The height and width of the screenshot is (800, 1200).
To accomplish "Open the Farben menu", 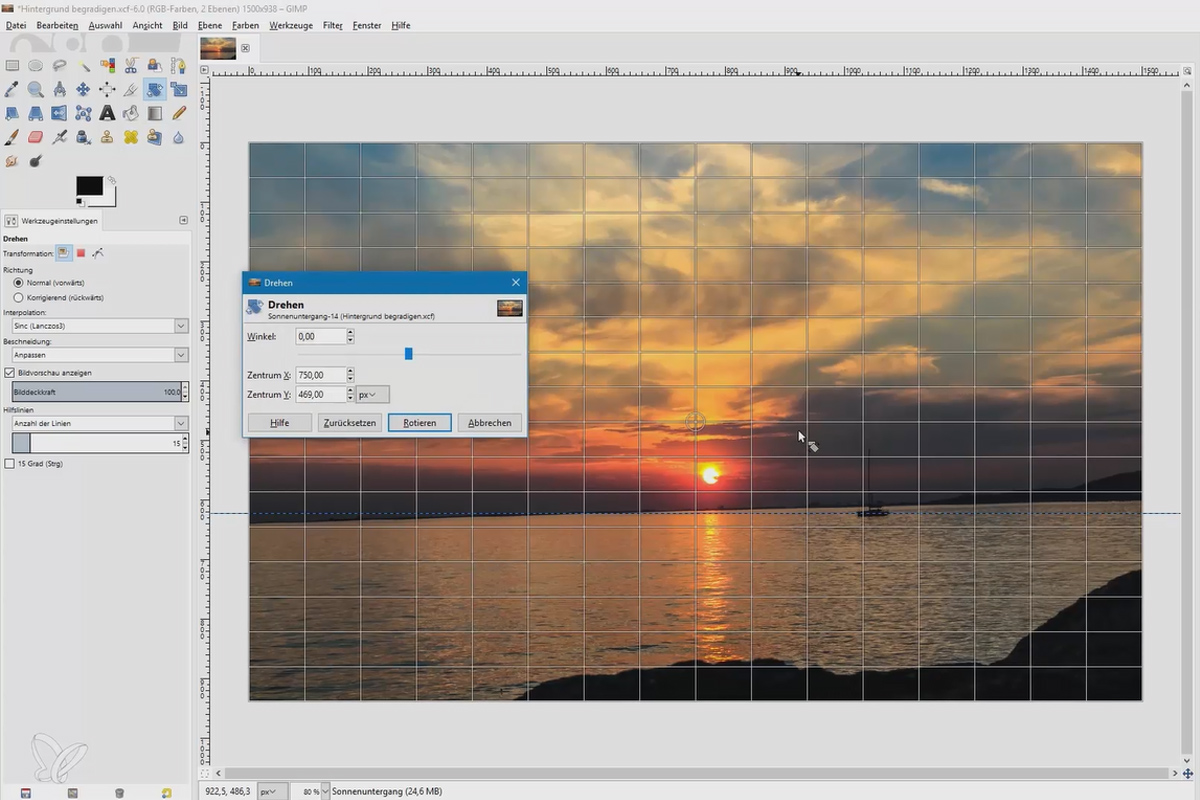I will [245, 25].
